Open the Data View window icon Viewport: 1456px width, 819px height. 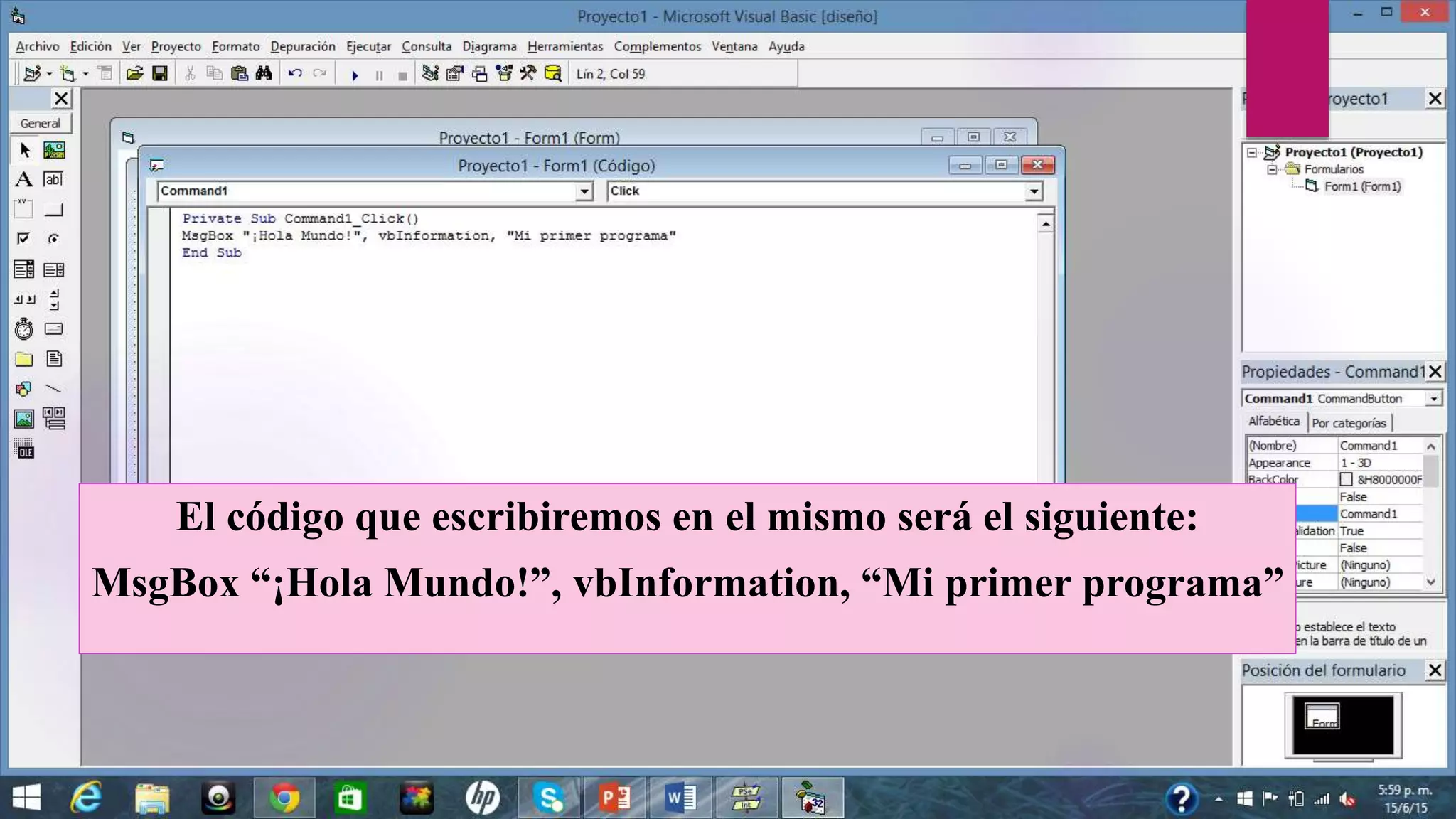point(553,74)
